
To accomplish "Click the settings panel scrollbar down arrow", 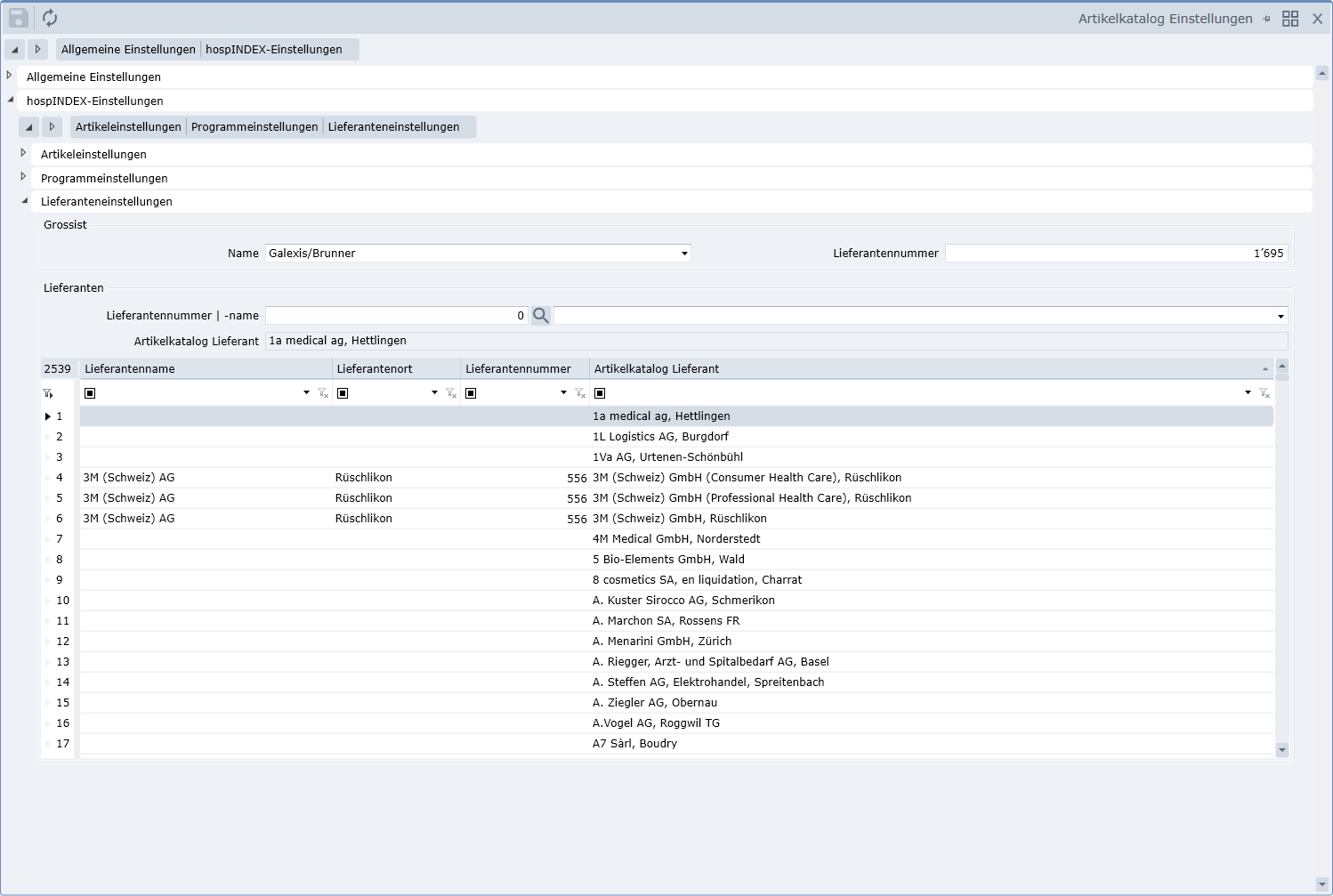I will coord(1322,884).
